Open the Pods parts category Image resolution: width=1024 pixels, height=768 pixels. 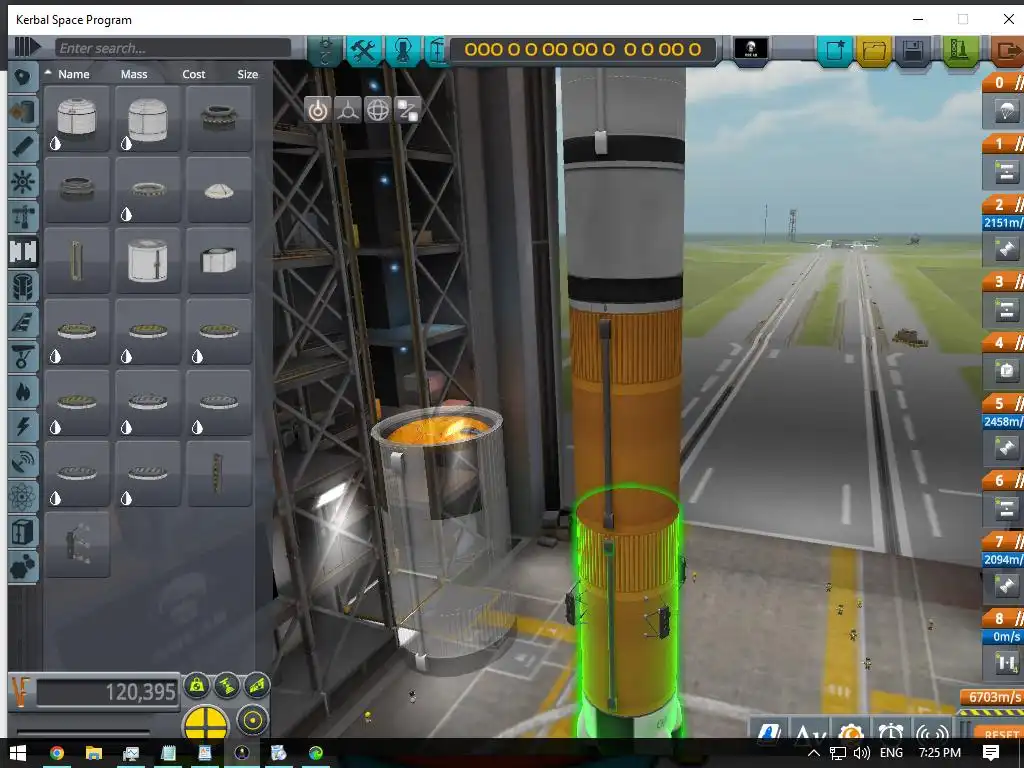pyautogui.click(x=23, y=78)
